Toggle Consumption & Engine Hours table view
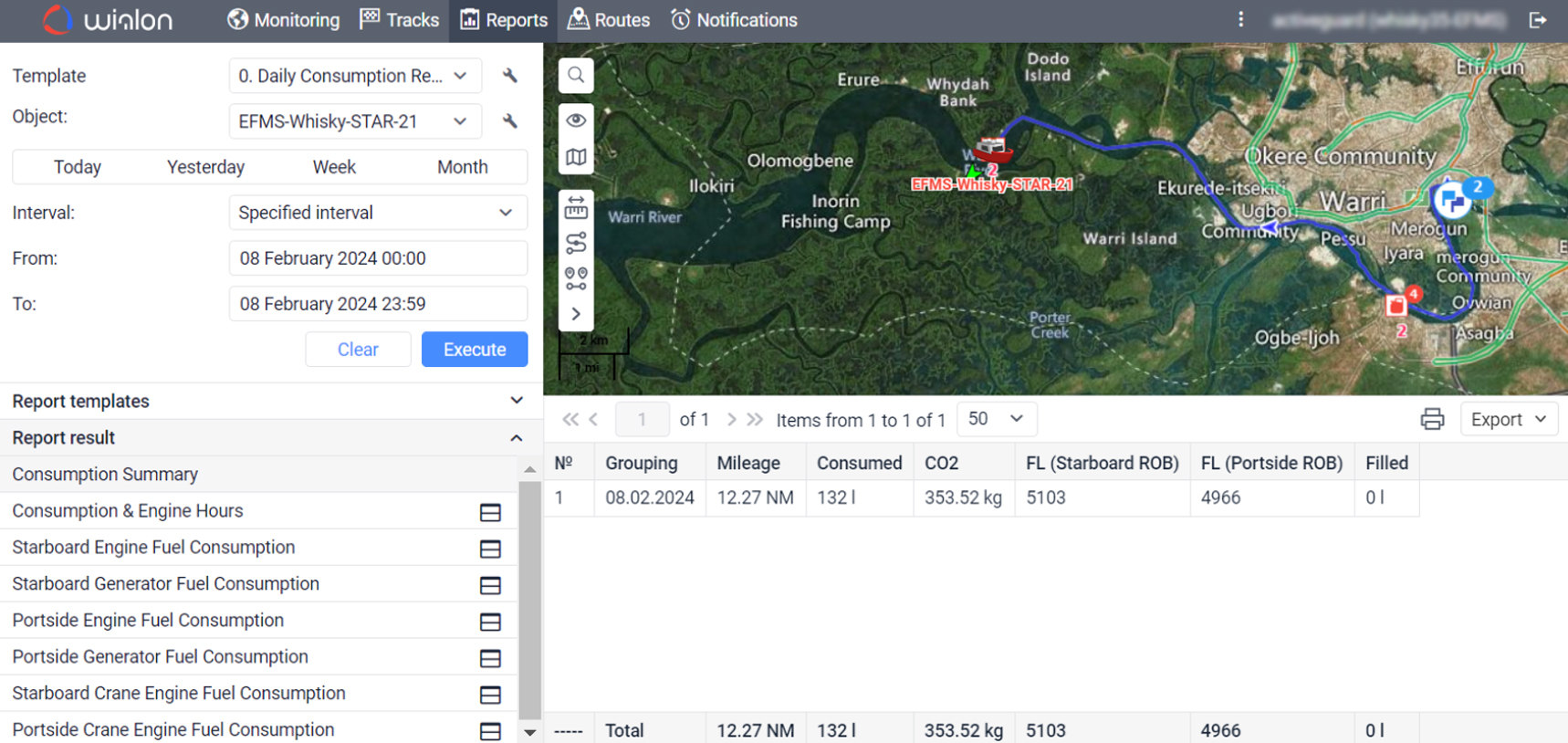This screenshot has width=1568, height=743. [490, 512]
